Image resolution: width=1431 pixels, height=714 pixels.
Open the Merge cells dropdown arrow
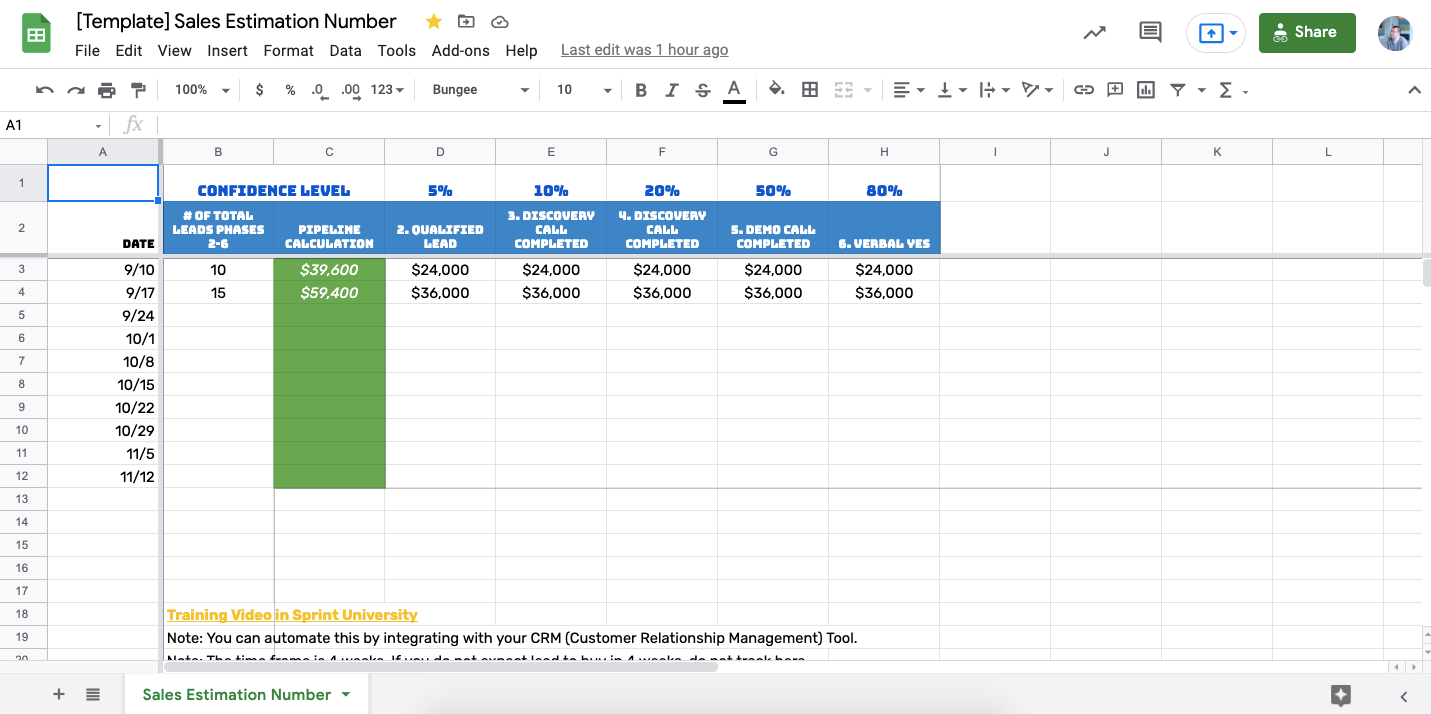pyautogui.click(x=868, y=90)
